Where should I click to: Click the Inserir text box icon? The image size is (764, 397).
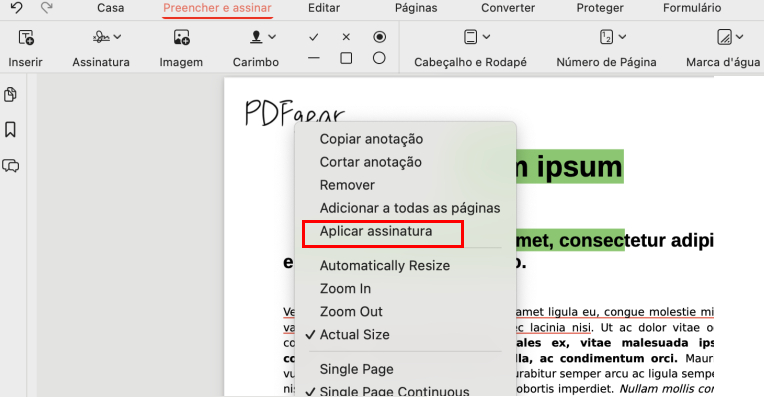coord(26,38)
